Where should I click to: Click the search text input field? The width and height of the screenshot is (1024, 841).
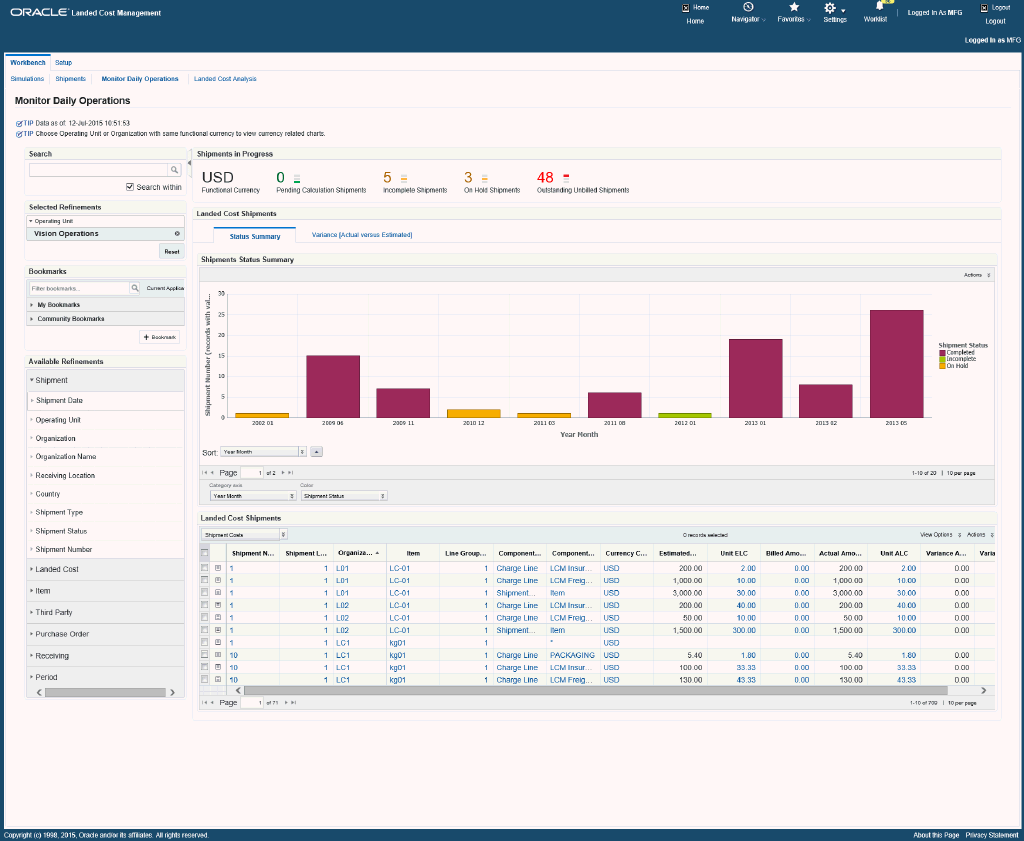[x=99, y=170]
